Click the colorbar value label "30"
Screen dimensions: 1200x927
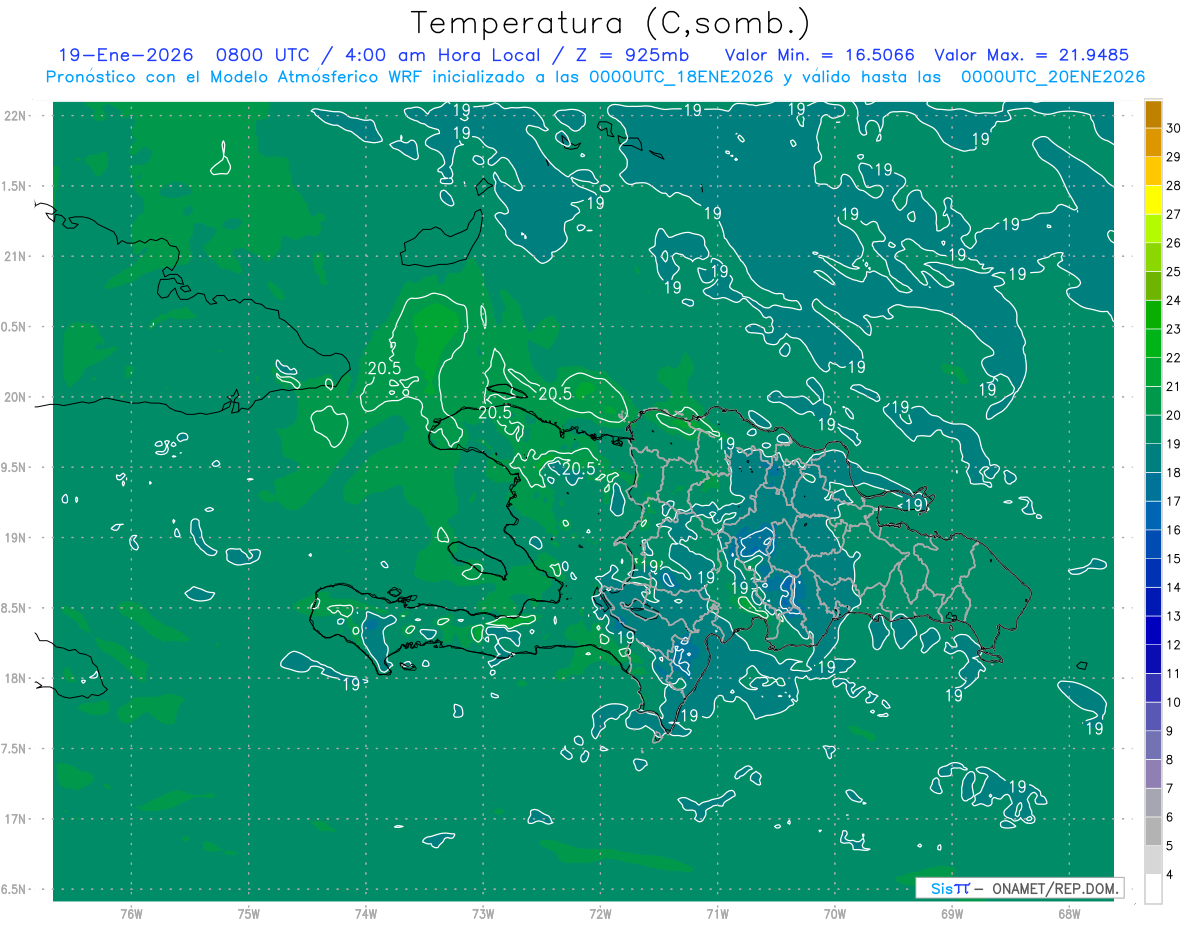click(1174, 128)
